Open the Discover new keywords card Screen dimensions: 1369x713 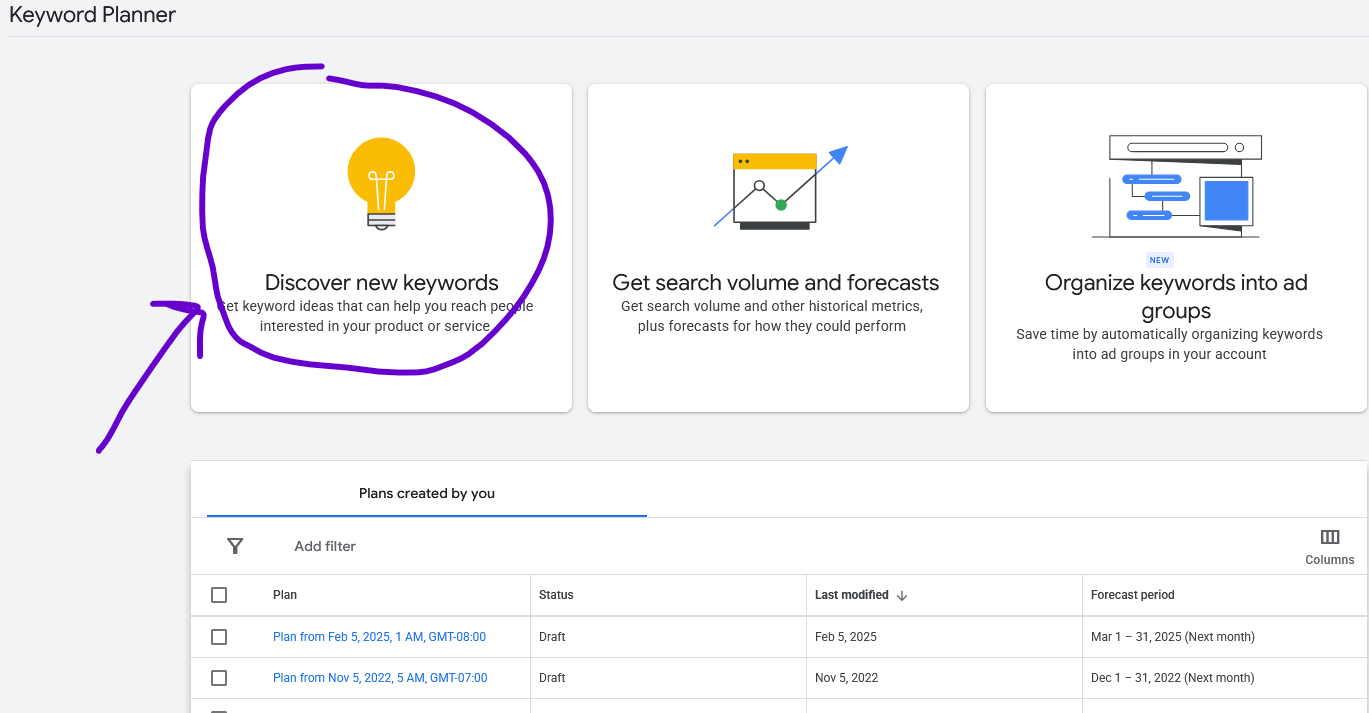381,283
